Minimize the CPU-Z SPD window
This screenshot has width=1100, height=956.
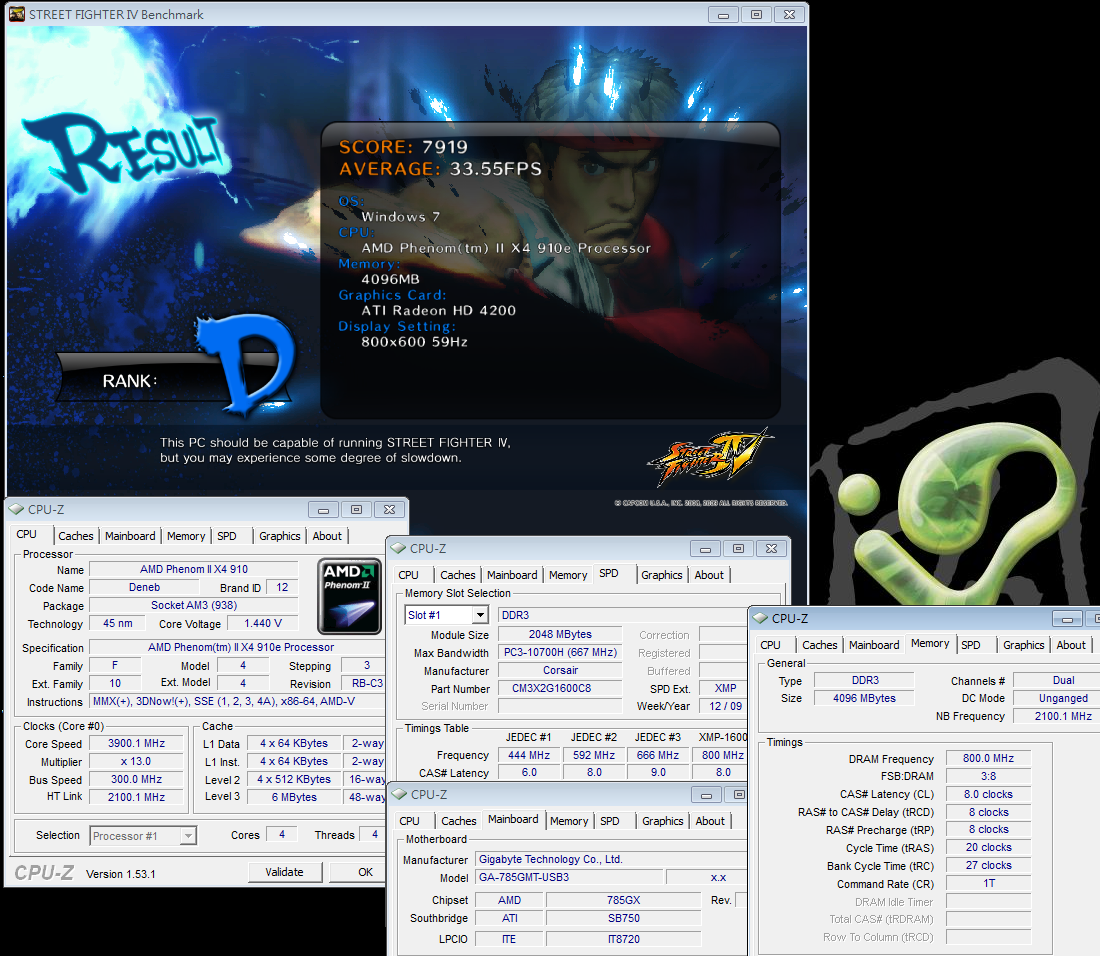pos(706,549)
